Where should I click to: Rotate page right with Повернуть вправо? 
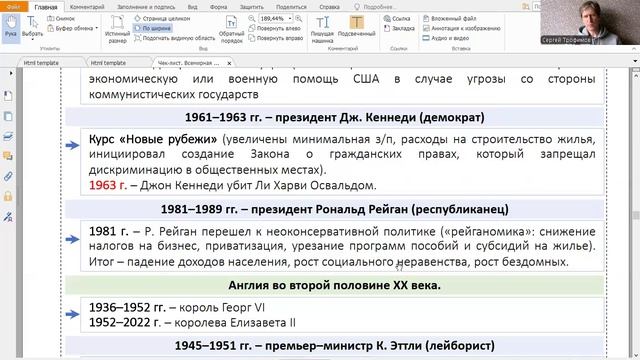tap(276, 38)
